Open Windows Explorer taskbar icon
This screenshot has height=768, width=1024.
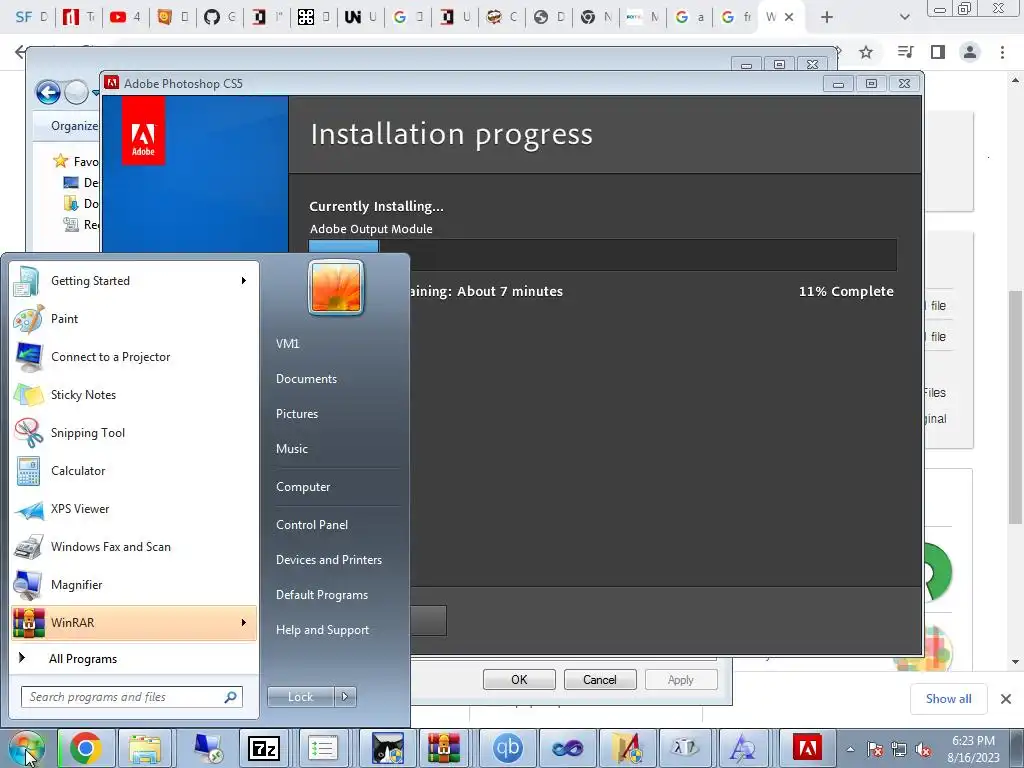pos(144,748)
